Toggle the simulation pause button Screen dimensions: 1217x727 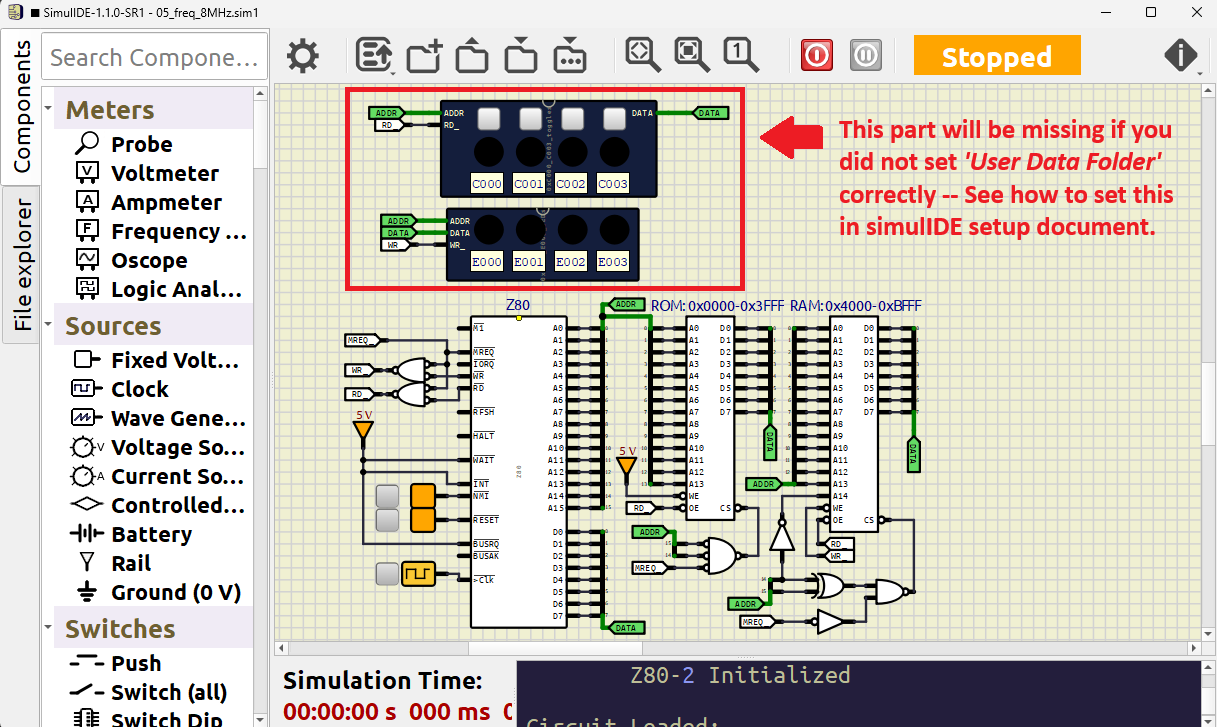866,55
